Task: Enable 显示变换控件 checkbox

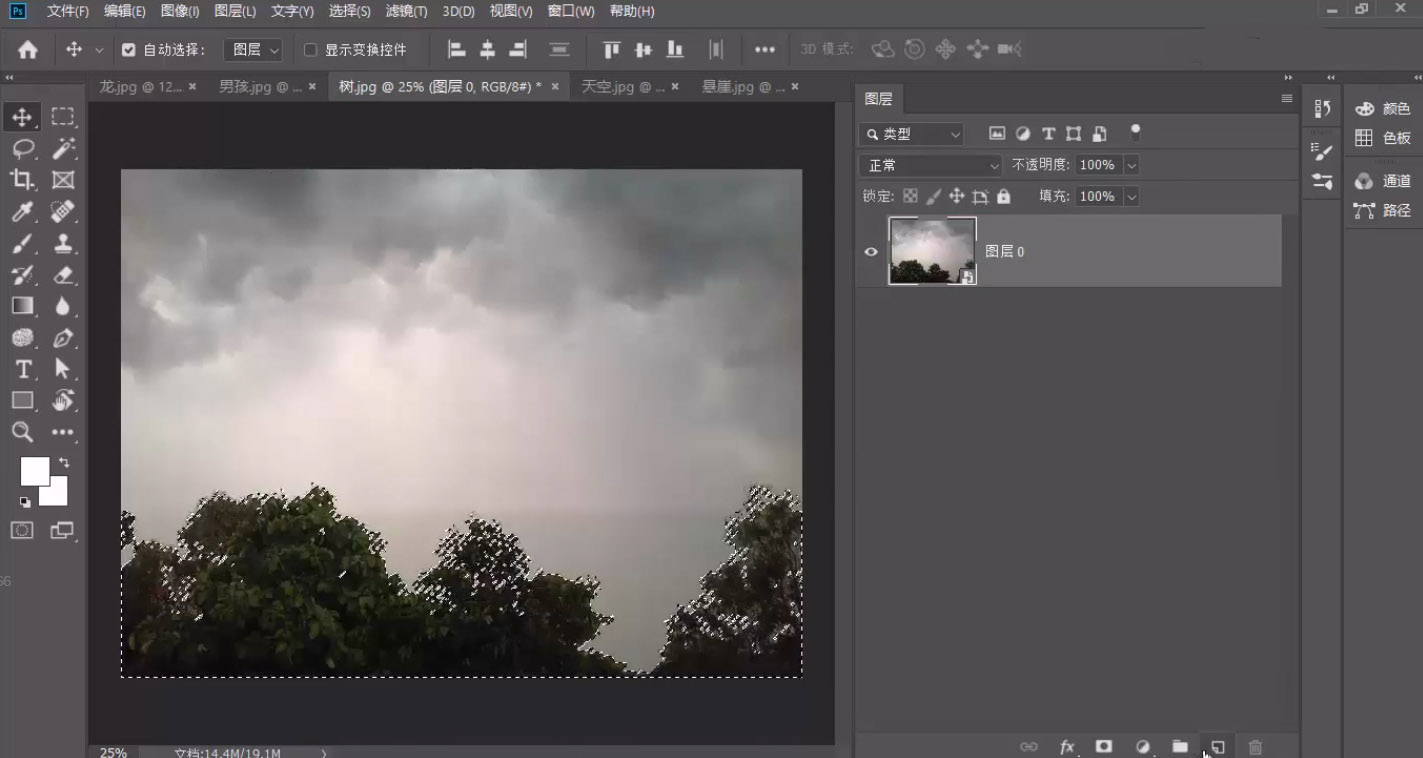Action: click(310, 49)
